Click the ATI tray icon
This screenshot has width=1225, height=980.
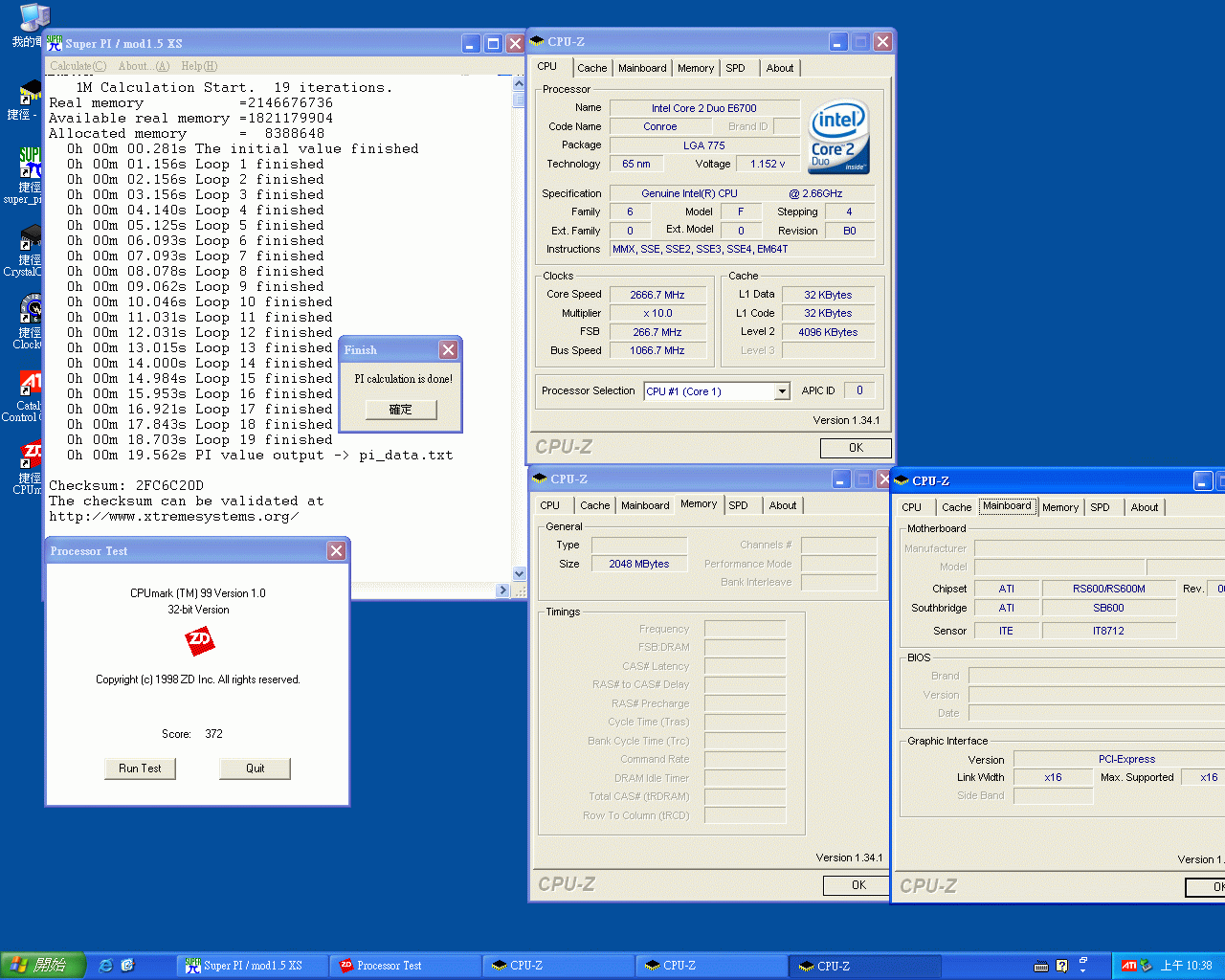[1128, 966]
